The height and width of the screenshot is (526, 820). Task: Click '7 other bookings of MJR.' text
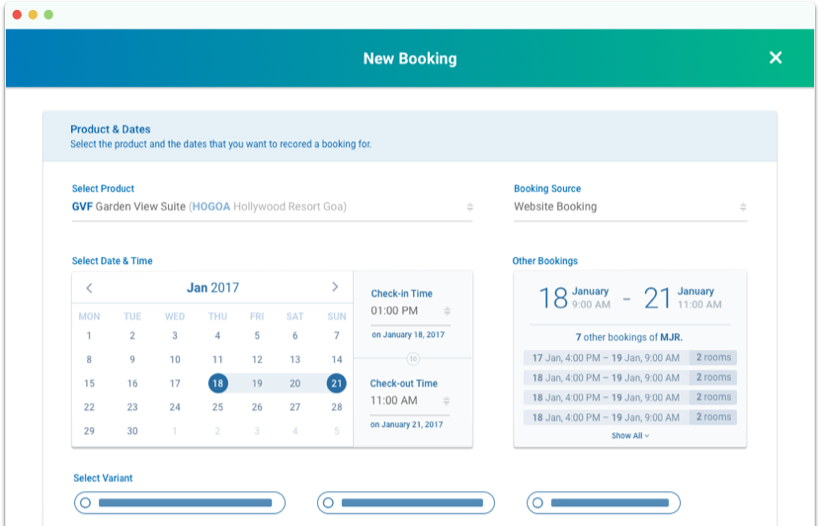coord(629,337)
